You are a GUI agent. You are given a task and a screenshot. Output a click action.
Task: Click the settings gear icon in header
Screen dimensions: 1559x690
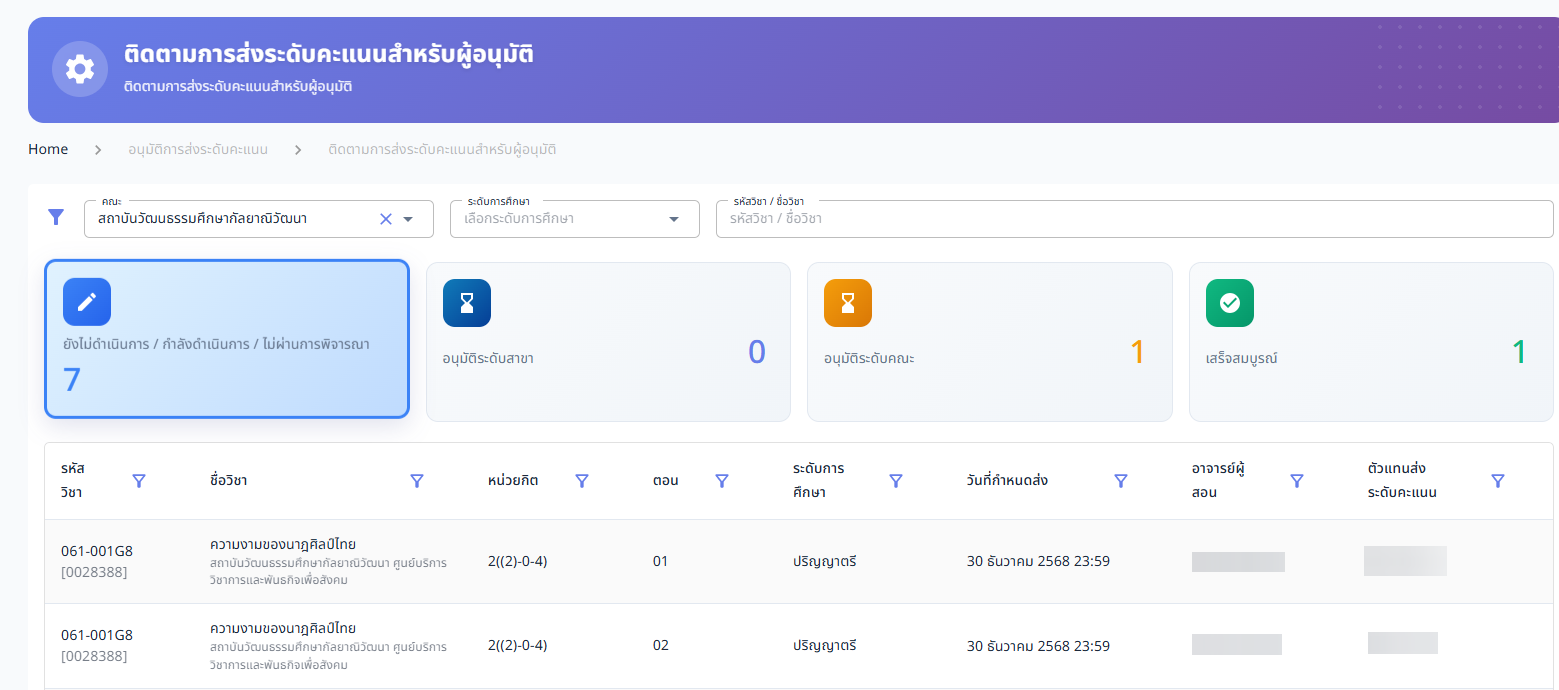[x=80, y=69]
